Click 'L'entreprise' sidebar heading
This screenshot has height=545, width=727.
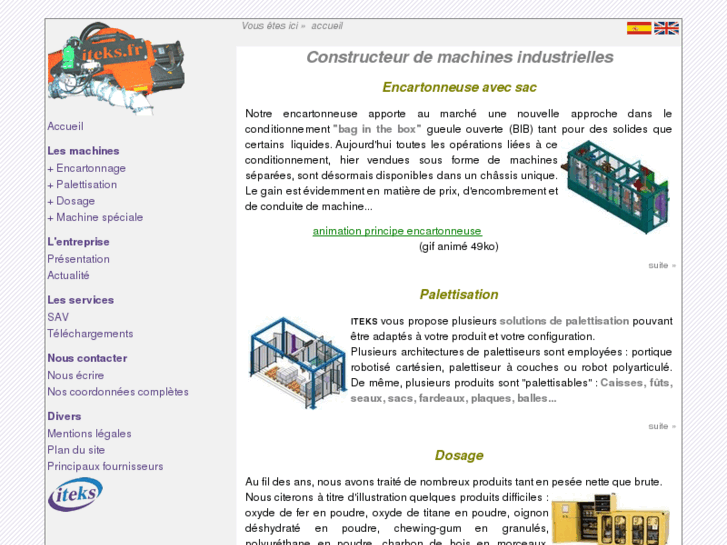pos(78,242)
